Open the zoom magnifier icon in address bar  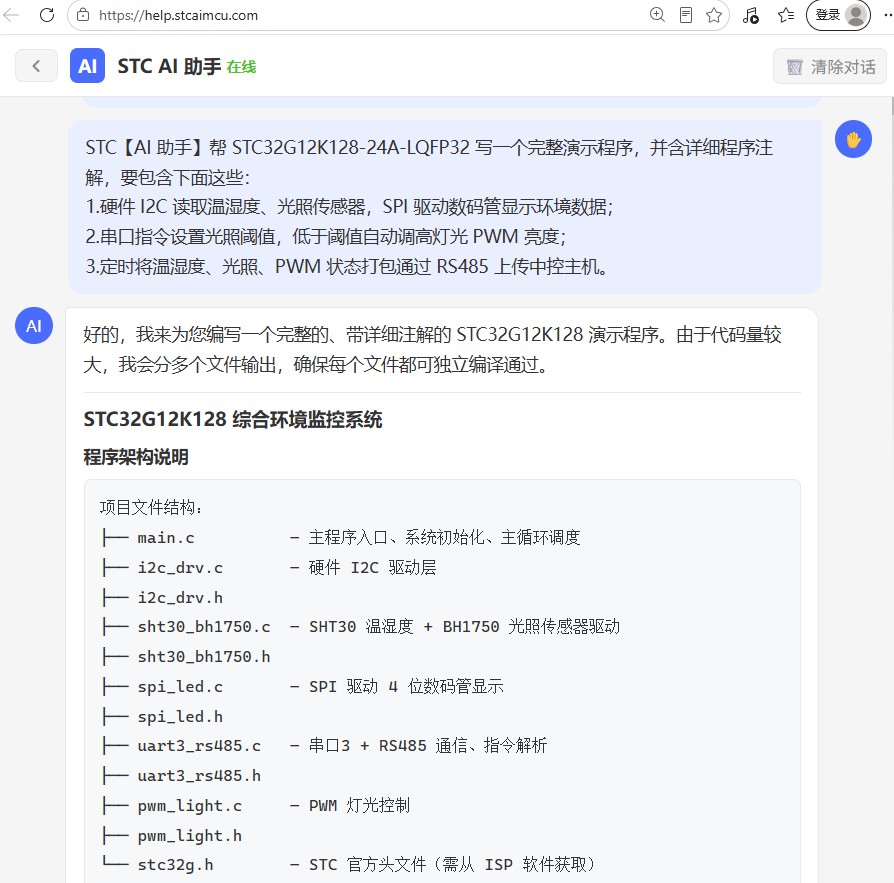tap(657, 15)
